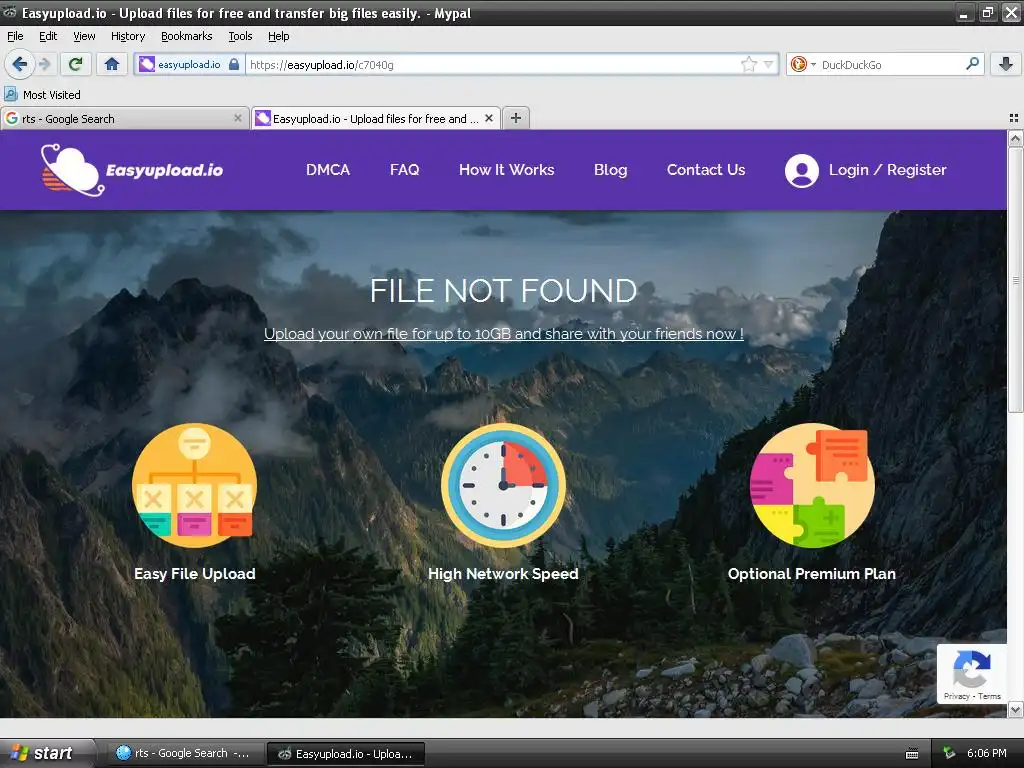Open the Windows start button
The width and height of the screenshot is (1024, 768).
[46, 753]
